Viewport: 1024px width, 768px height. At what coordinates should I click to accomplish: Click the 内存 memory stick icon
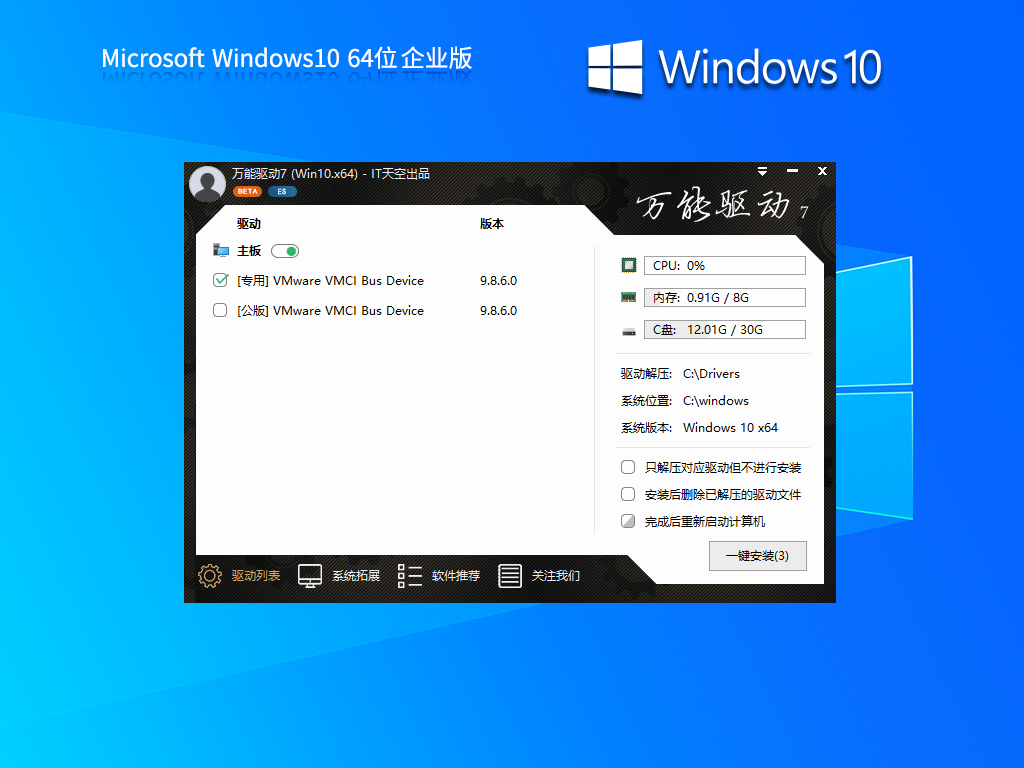point(628,296)
